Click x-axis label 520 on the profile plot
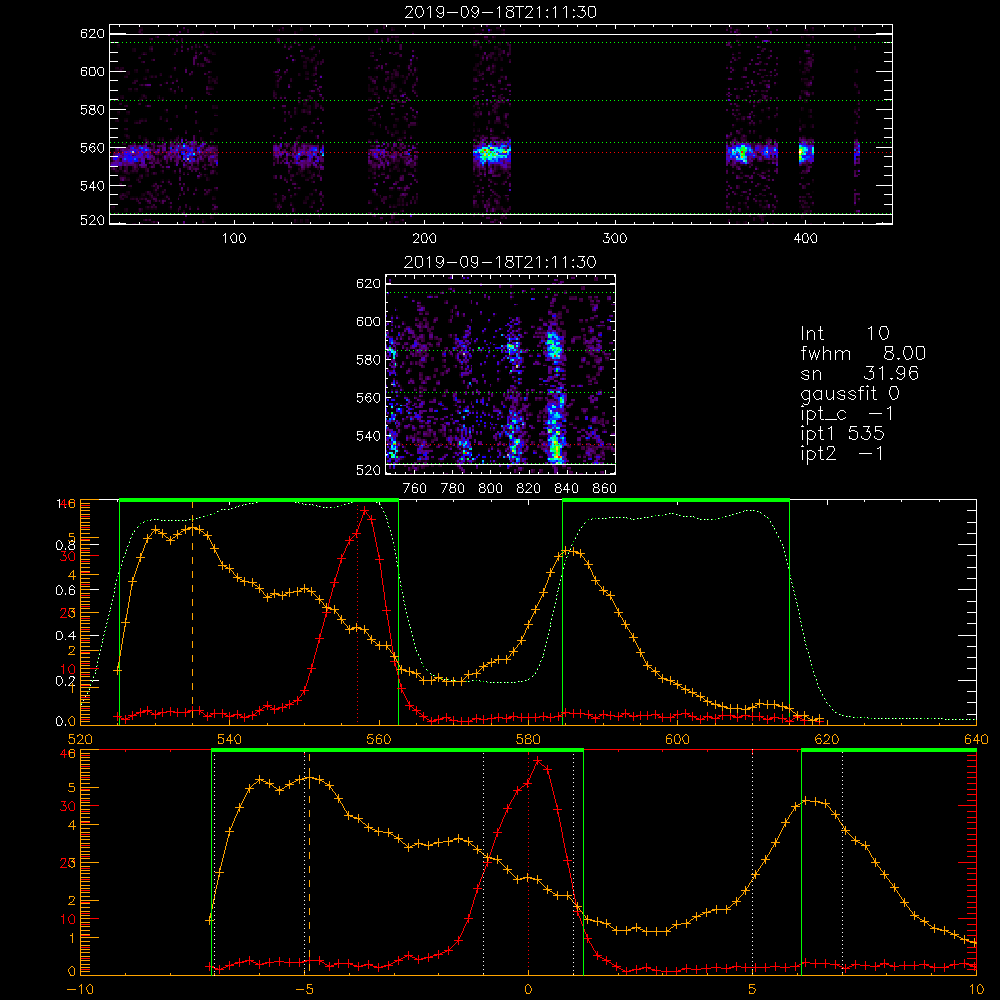1000x1000 pixels. tap(80, 740)
